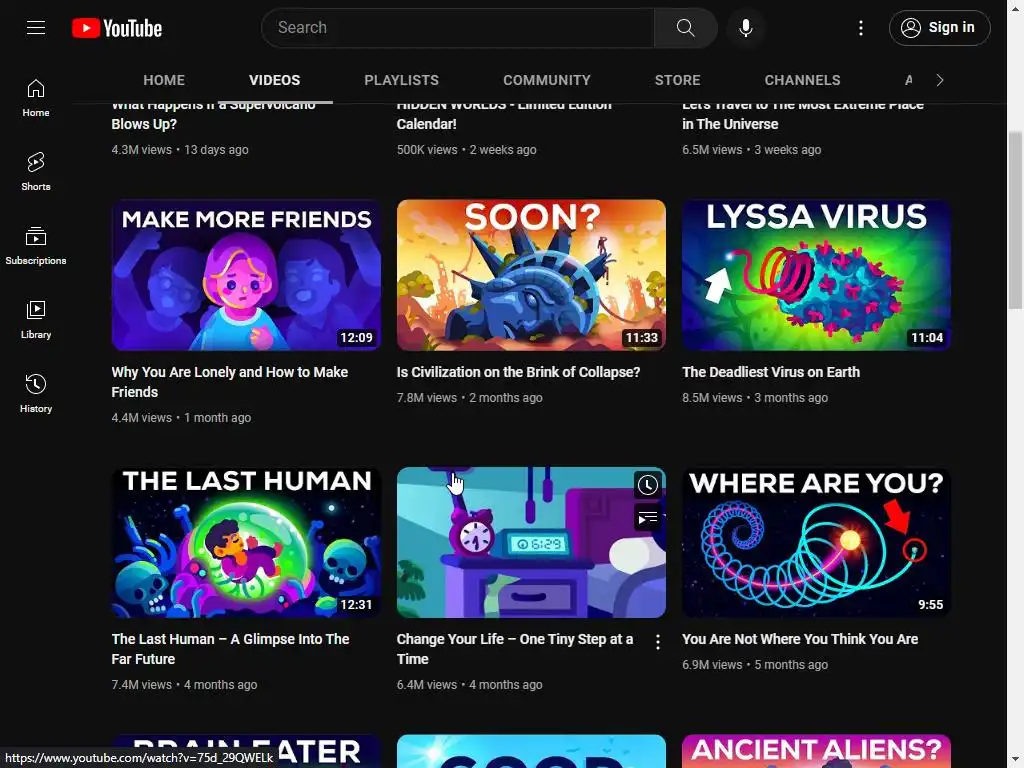Click title Change Your Life – One Tiny Step at a Time

[515, 649]
